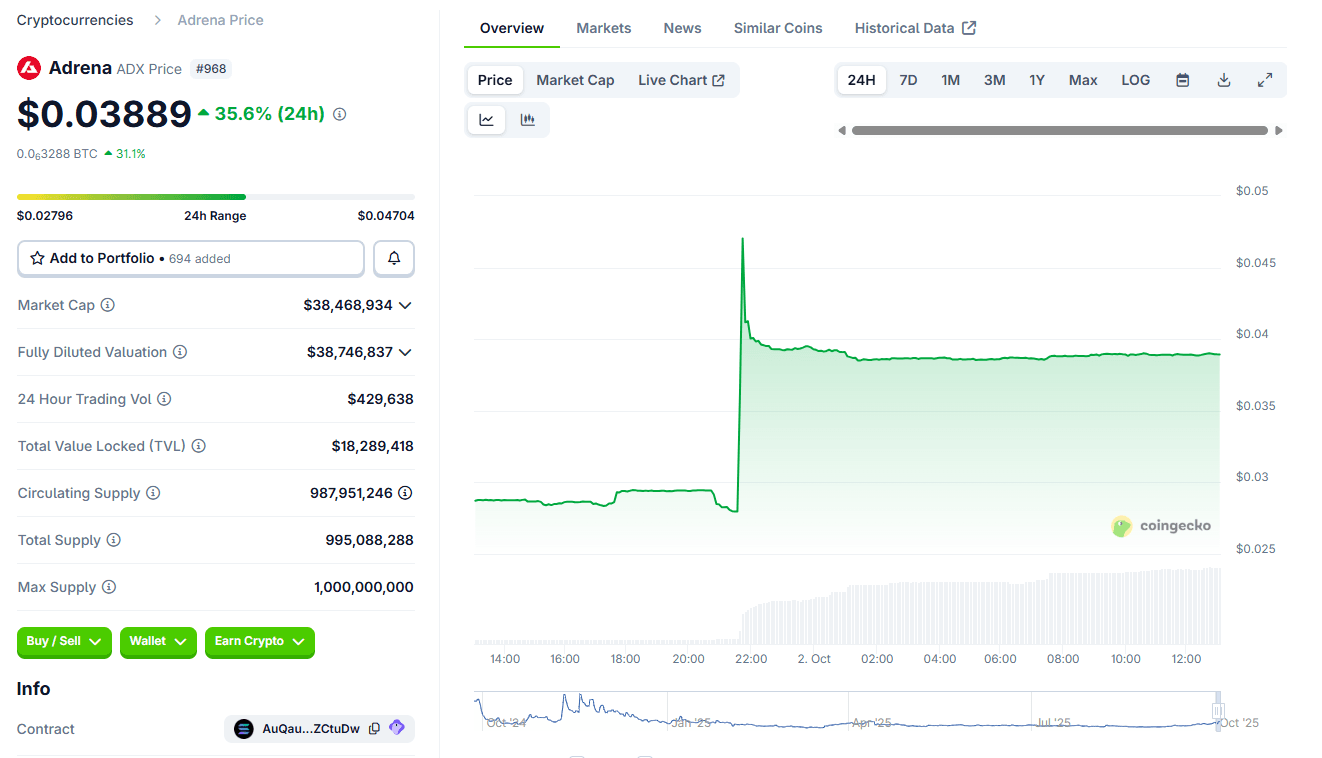Switch chart from Price to Market Cap

[x=575, y=79]
